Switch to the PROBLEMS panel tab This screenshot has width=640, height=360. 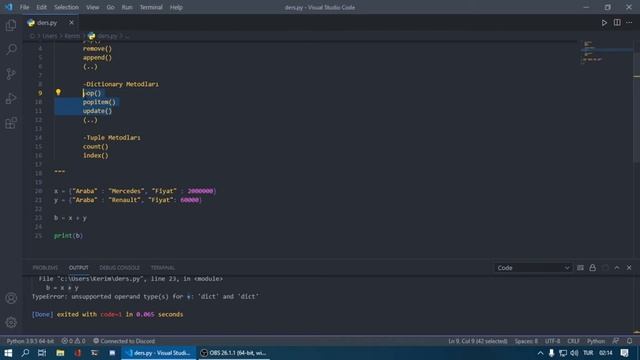pyautogui.click(x=45, y=268)
